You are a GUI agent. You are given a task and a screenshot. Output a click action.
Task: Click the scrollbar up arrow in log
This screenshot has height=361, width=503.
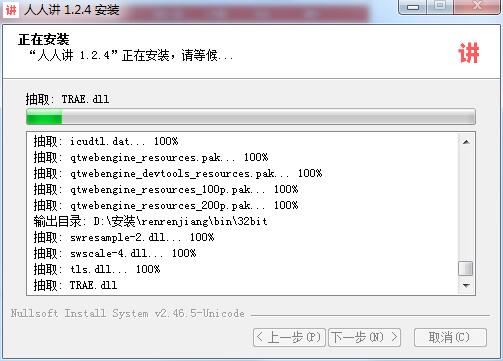point(466,142)
